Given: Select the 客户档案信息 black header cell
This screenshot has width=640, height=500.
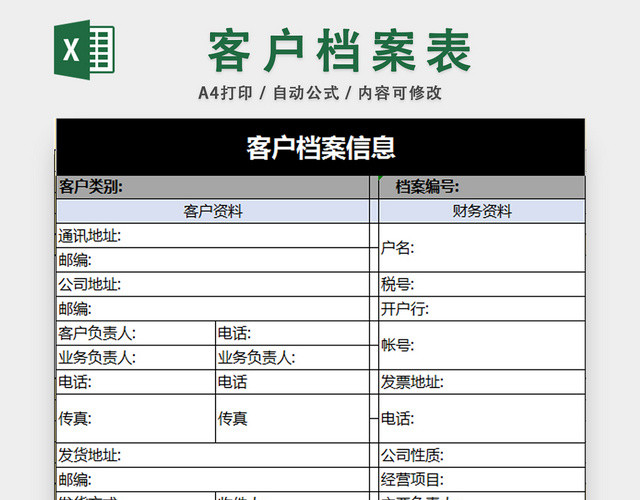Looking at the screenshot, I should [x=320, y=147].
